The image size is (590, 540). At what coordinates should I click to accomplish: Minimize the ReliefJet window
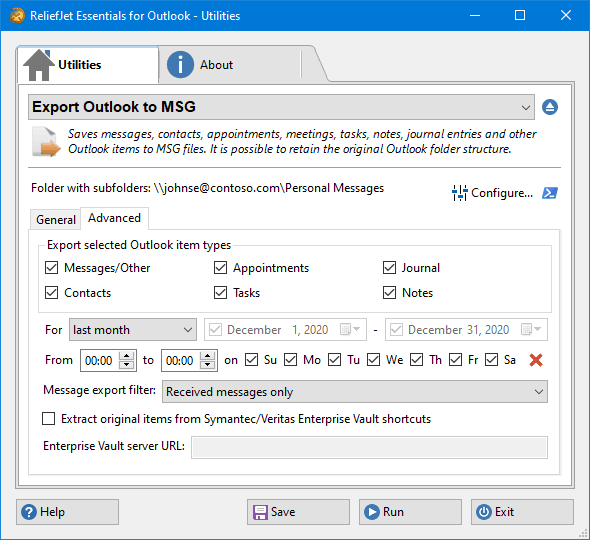[x=475, y=15]
